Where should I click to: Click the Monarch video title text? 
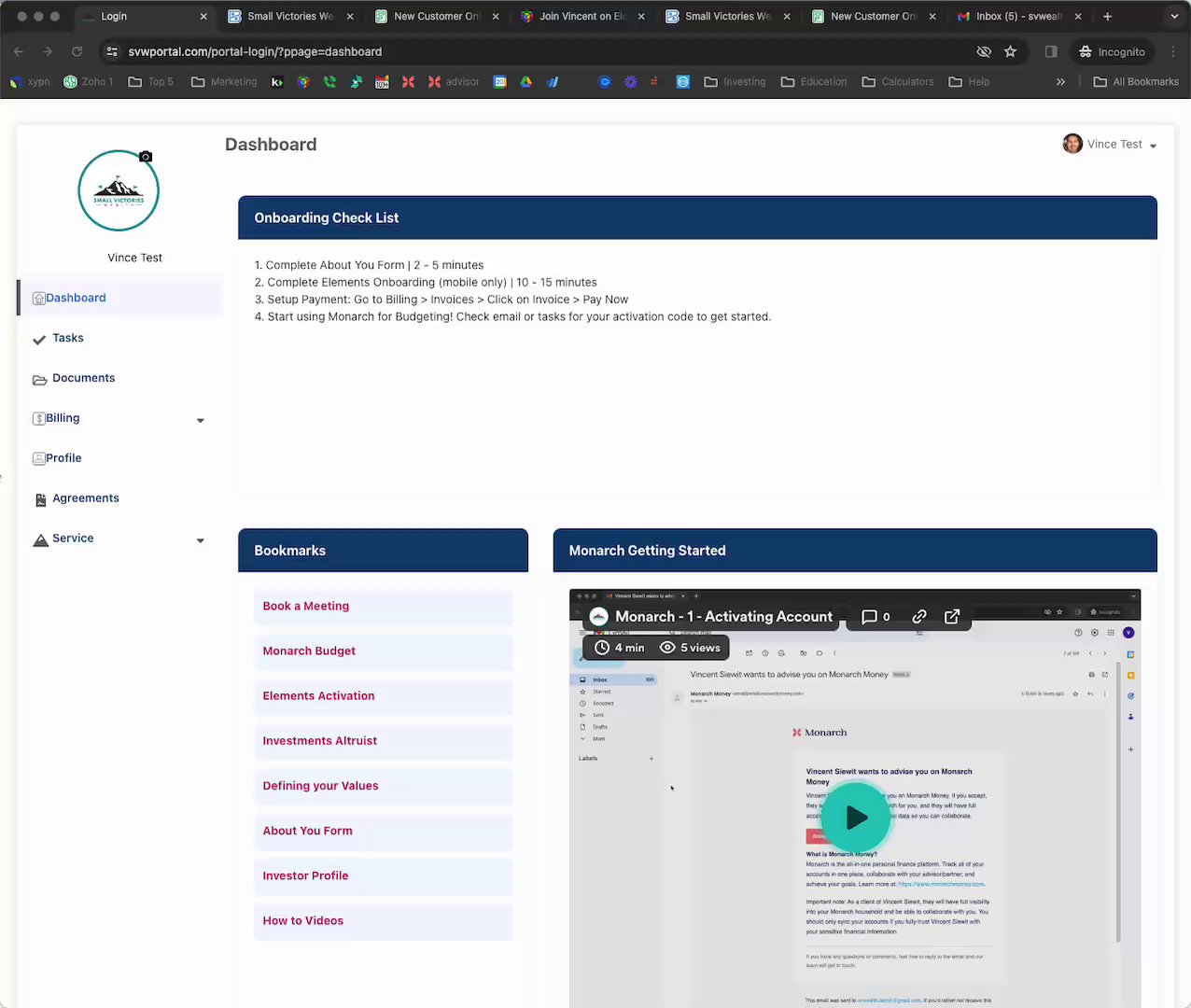pos(723,617)
